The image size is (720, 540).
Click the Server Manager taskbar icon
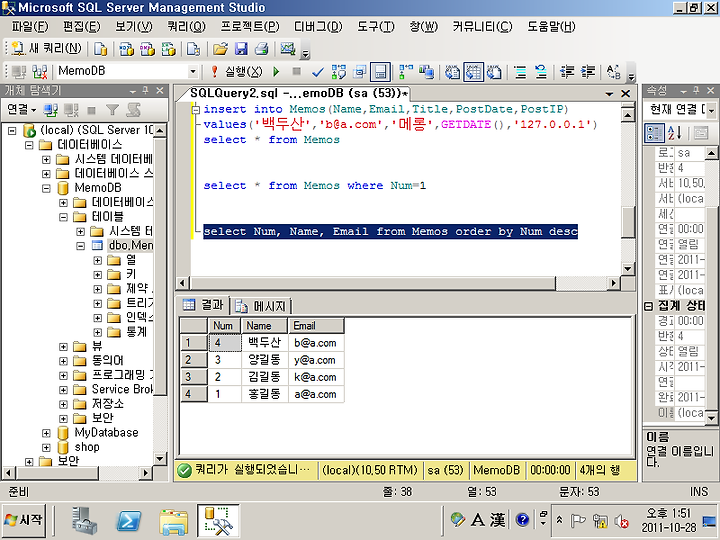pyautogui.click(x=84, y=521)
